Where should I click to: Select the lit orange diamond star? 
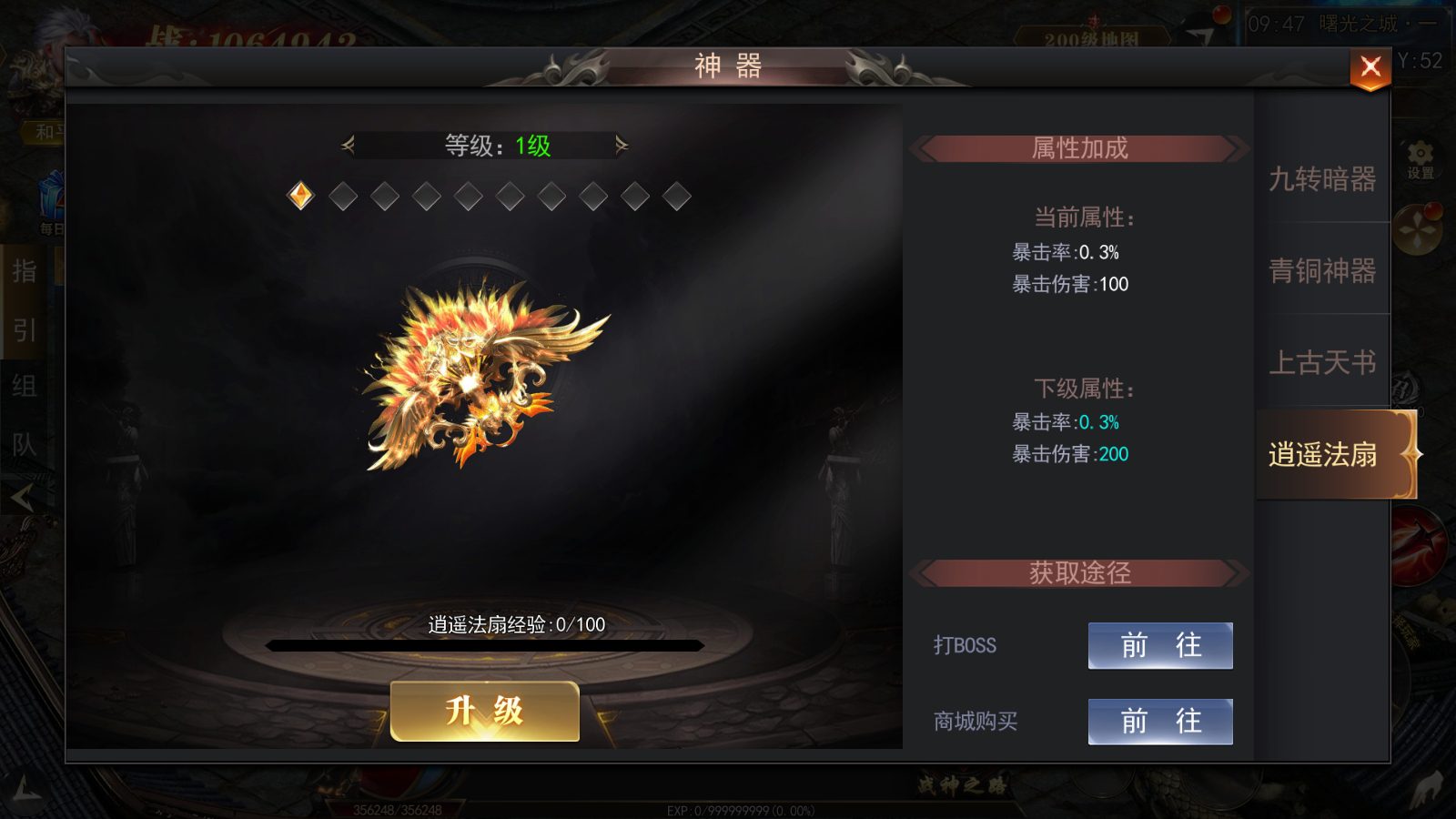click(300, 196)
